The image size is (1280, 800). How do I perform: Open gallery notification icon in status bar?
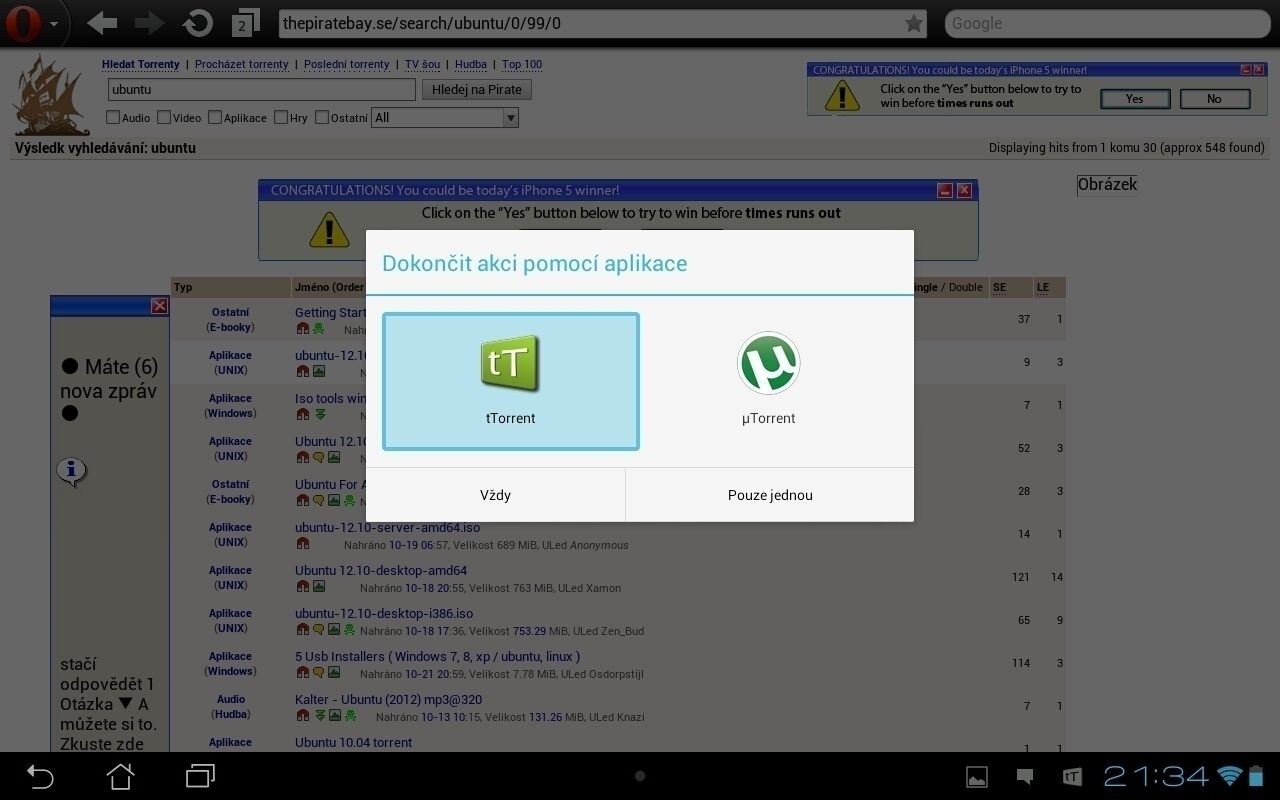[x=977, y=776]
